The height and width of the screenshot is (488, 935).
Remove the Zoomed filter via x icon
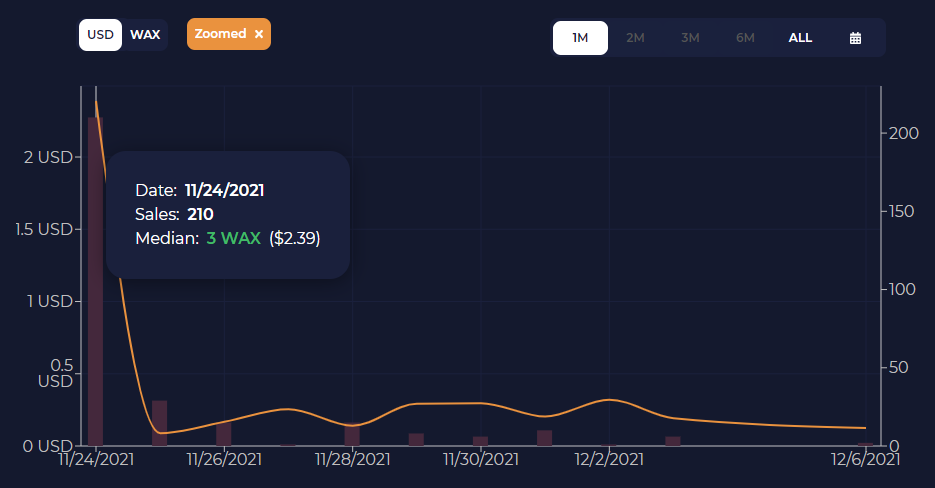[x=259, y=34]
